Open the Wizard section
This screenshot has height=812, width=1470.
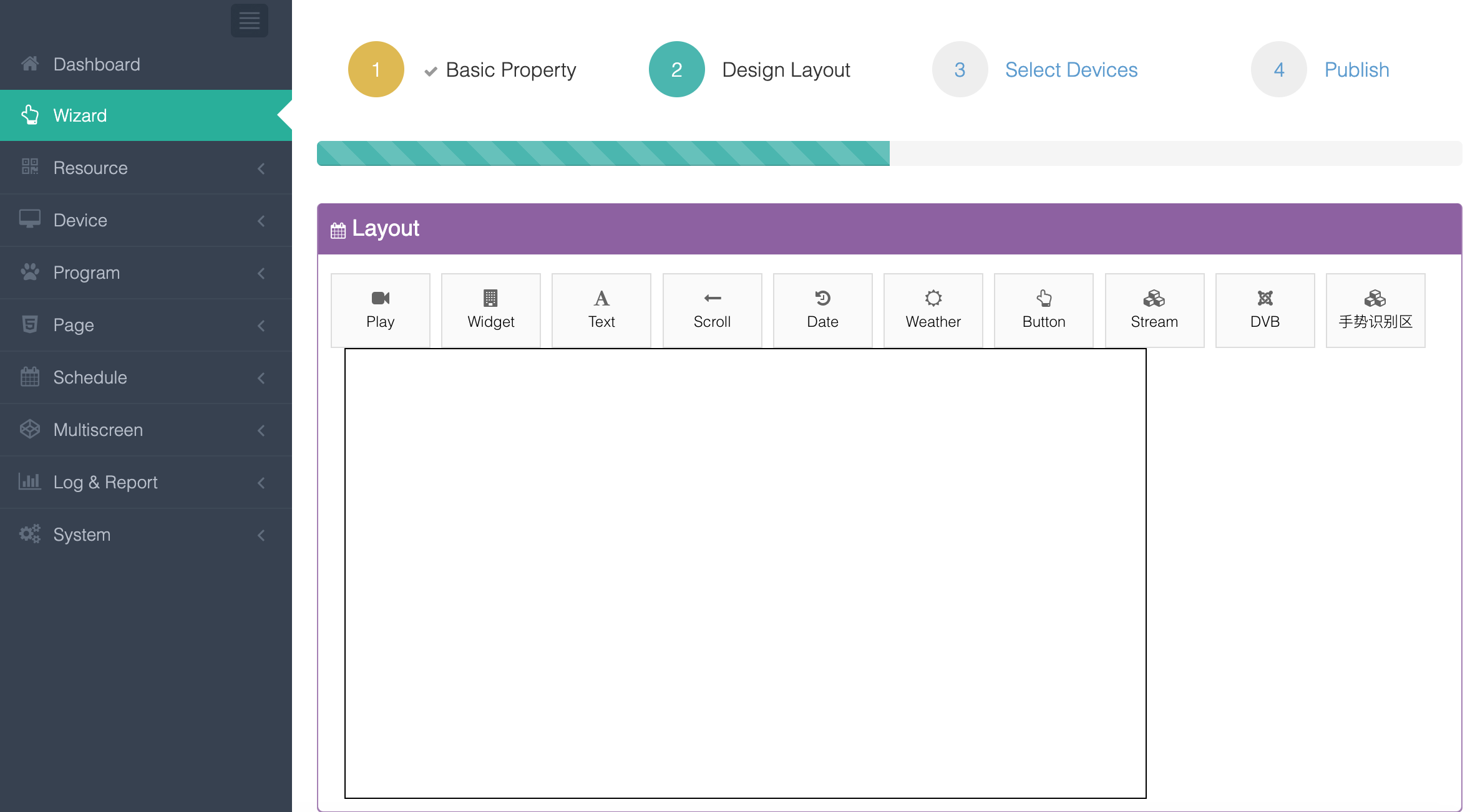pos(80,115)
